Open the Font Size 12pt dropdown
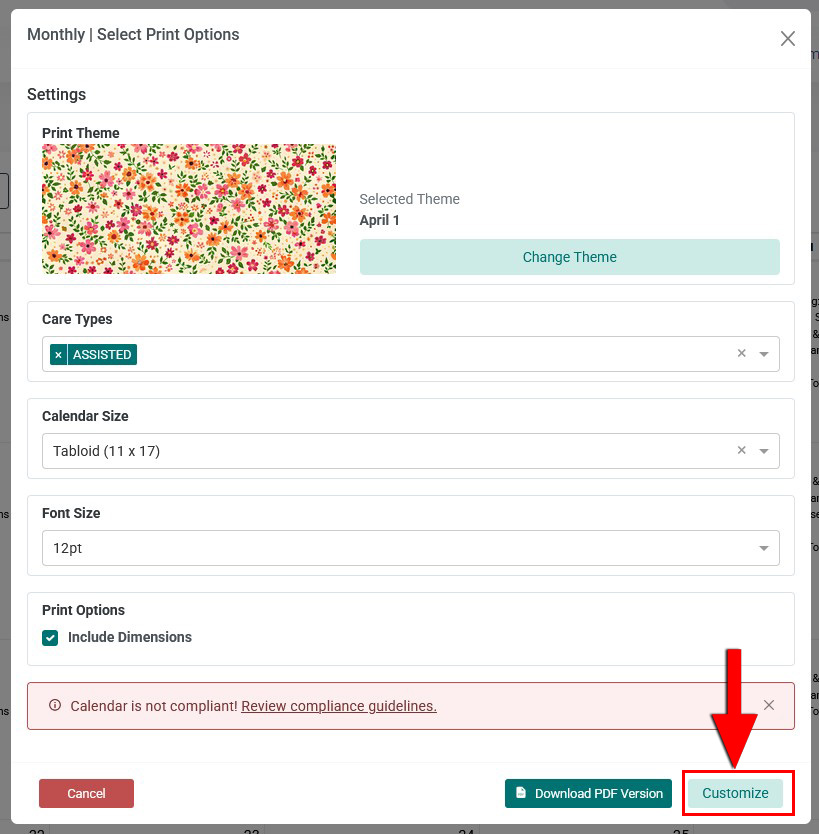 [411, 548]
